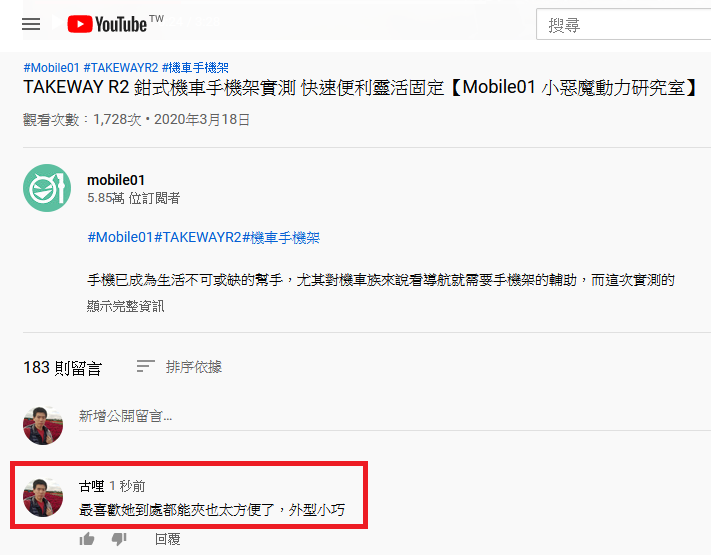Like the comment with thumbs-up icon
The width and height of the screenshot is (711, 555).
point(87,539)
